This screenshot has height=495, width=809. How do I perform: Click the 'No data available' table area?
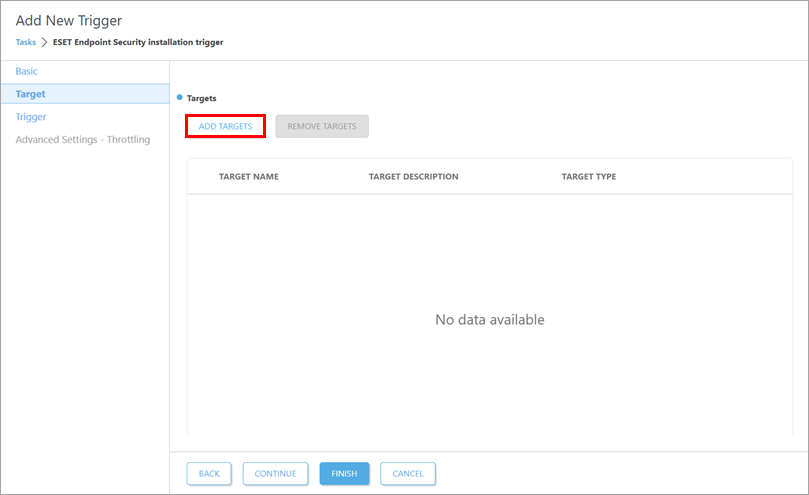pyautogui.click(x=489, y=320)
